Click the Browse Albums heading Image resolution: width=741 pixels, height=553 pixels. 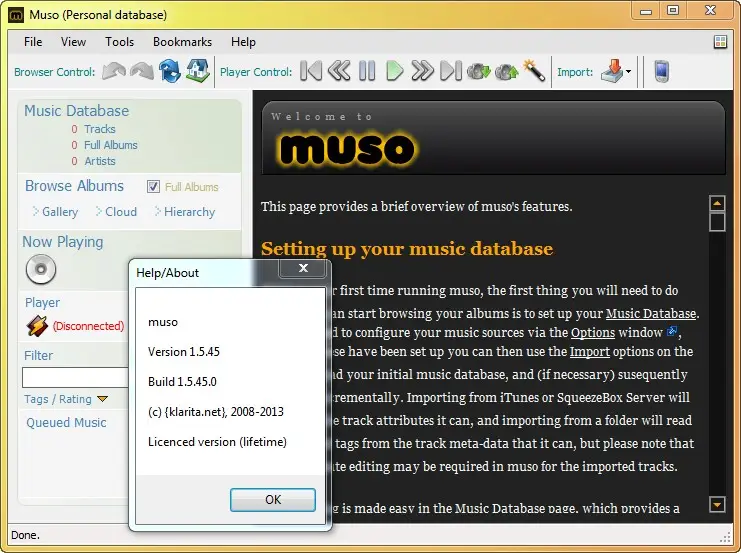74,186
